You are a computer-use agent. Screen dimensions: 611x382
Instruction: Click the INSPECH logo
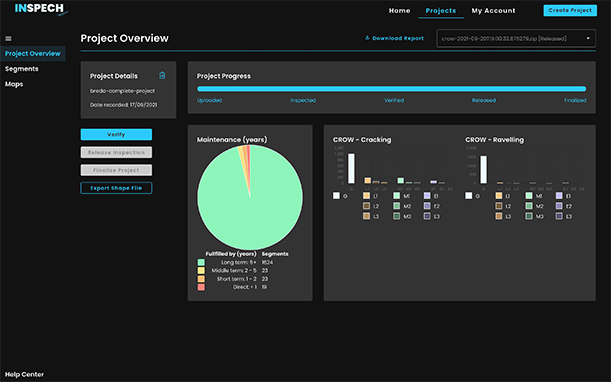(x=41, y=9)
